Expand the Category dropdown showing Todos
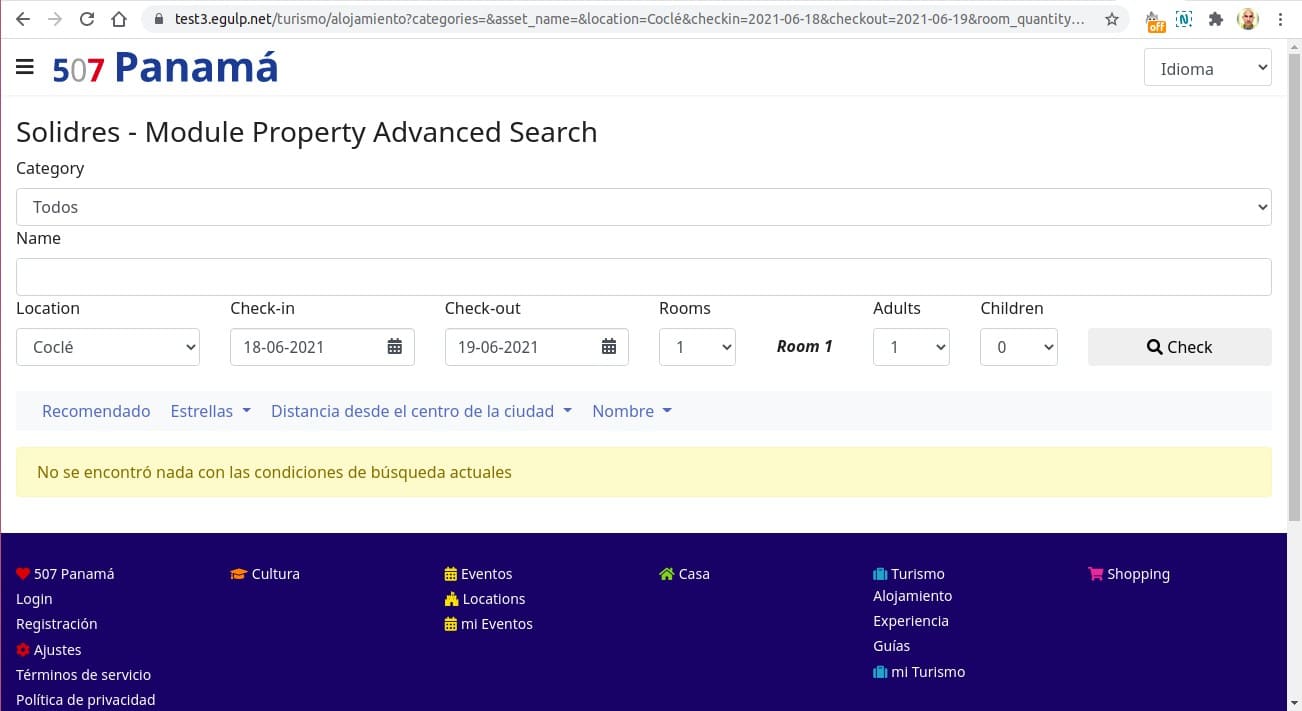The height and width of the screenshot is (711, 1302). [643, 207]
